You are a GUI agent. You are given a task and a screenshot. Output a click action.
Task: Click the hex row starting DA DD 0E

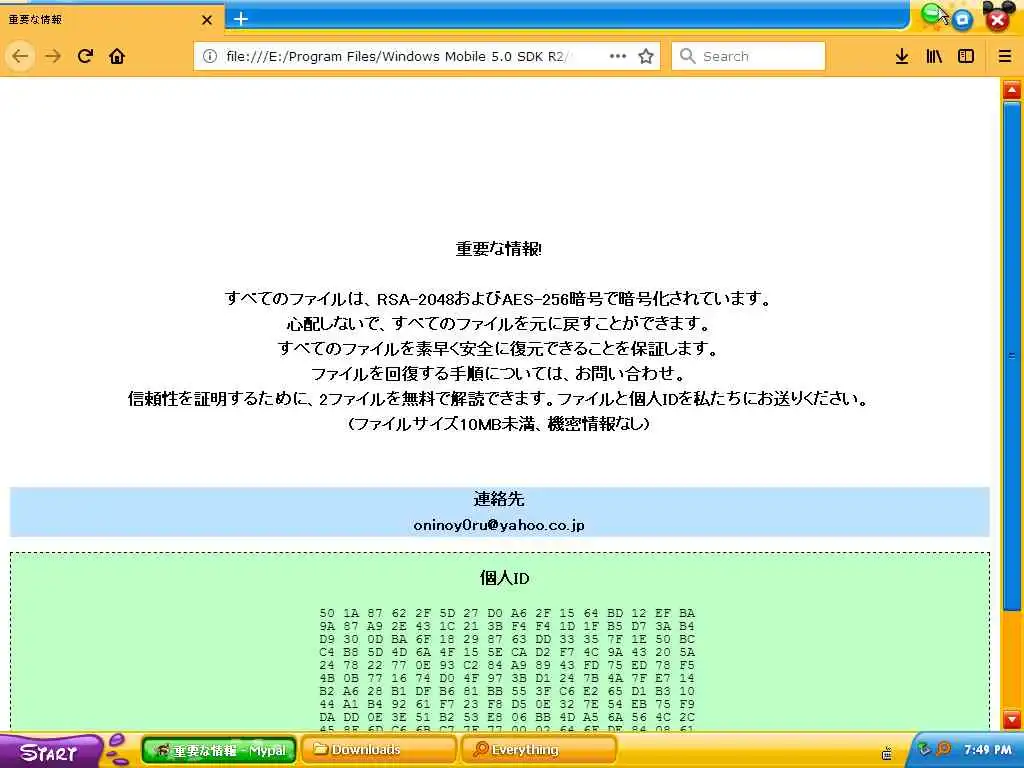click(507, 718)
